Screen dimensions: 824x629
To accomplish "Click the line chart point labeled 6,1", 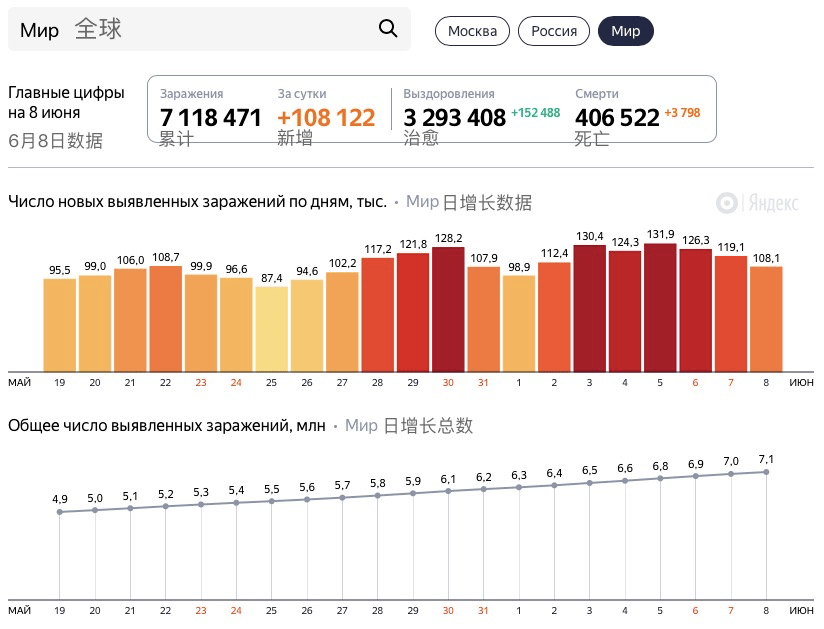I will pyautogui.click(x=448, y=491).
